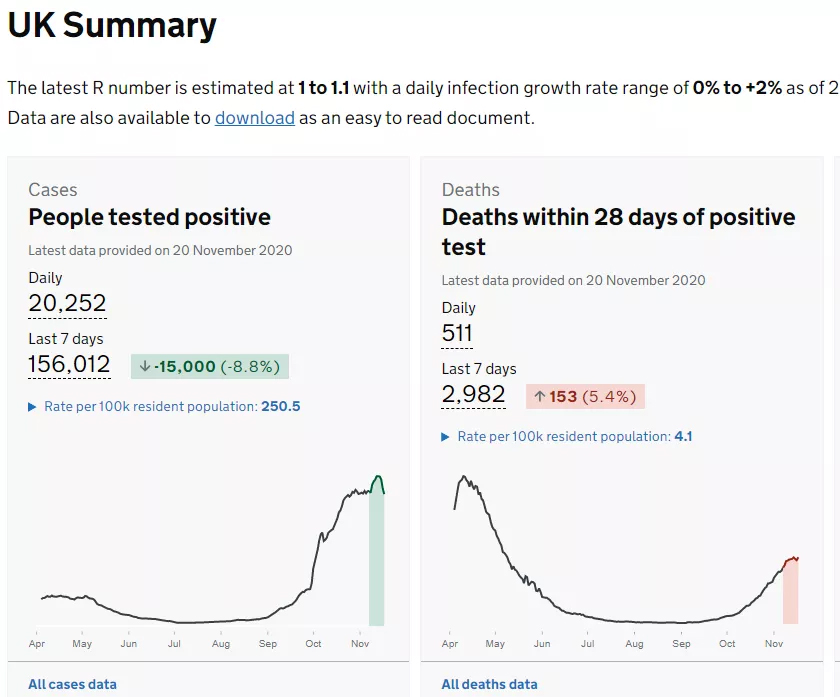Image resolution: width=840 pixels, height=697 pixels.
Task: Click the Oct axis label on the cases chart
Action: click(x=313, y=643)
